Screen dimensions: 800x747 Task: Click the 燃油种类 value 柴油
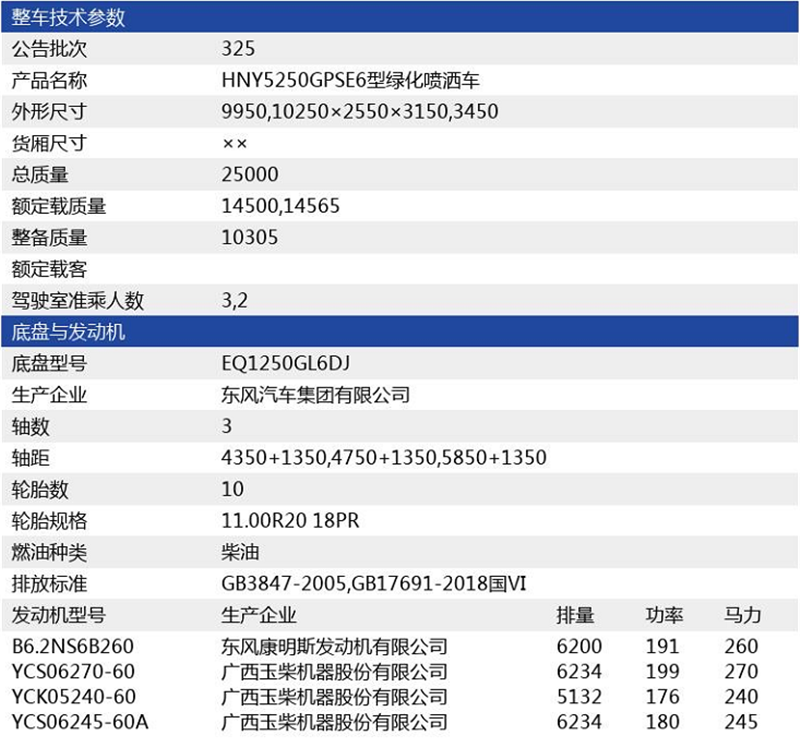pos(238,551)
